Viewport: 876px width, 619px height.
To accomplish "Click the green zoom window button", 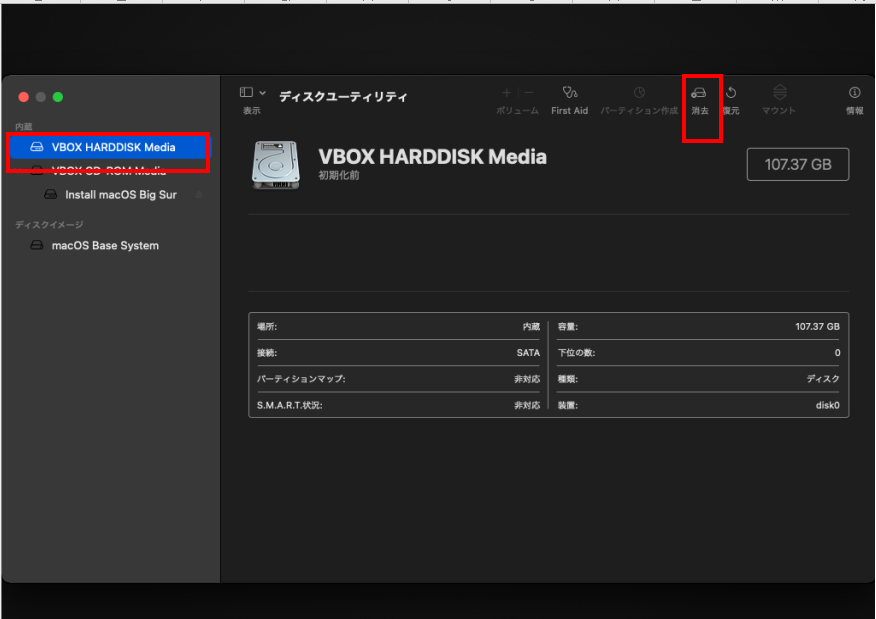I will pos(58,97).
